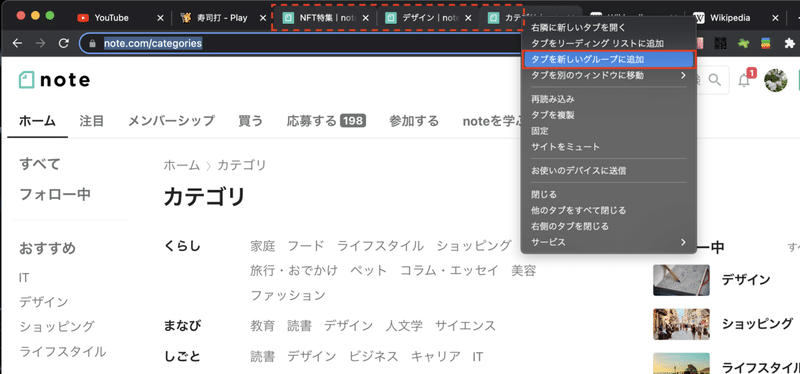Open the user profile avatar menu

click(776, 80)
